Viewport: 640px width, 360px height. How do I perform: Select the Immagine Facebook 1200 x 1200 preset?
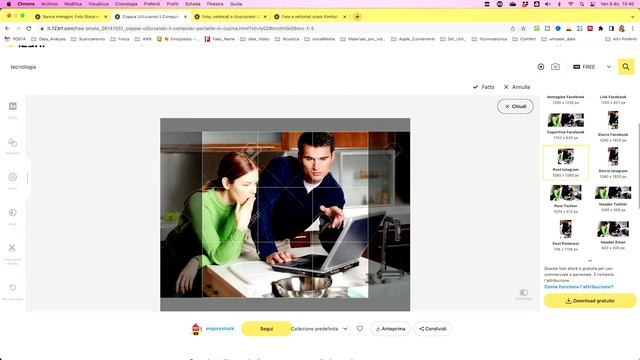click(x=565, y=100)
